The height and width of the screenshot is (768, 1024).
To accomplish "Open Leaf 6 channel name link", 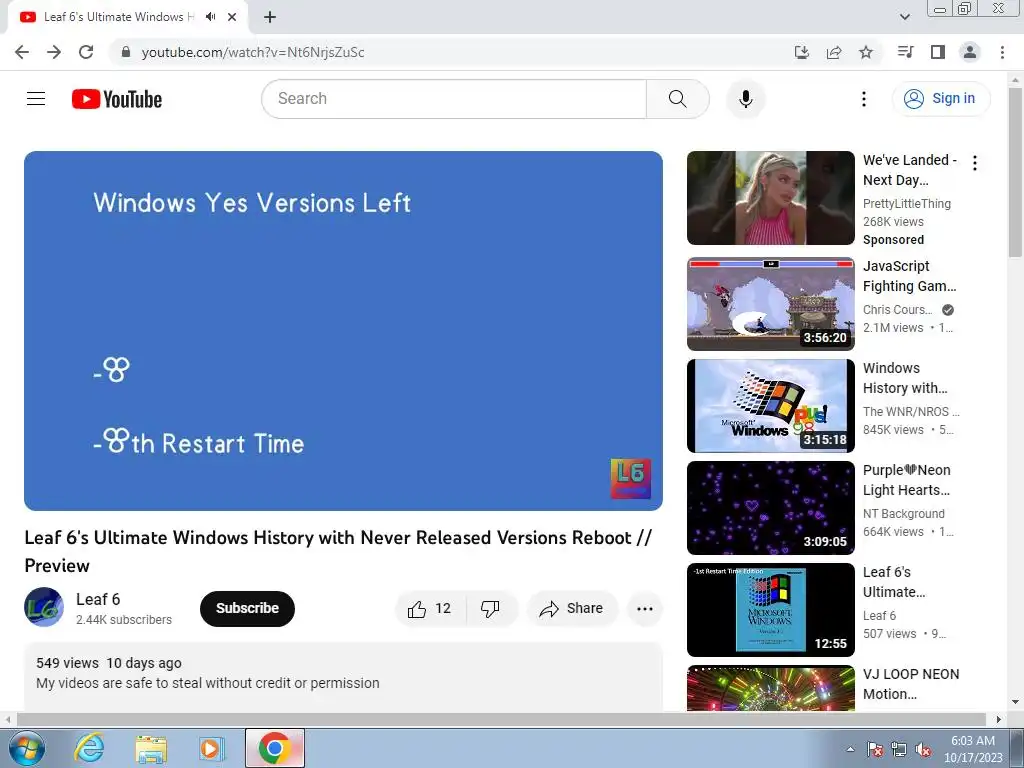I will pos(98,599).
